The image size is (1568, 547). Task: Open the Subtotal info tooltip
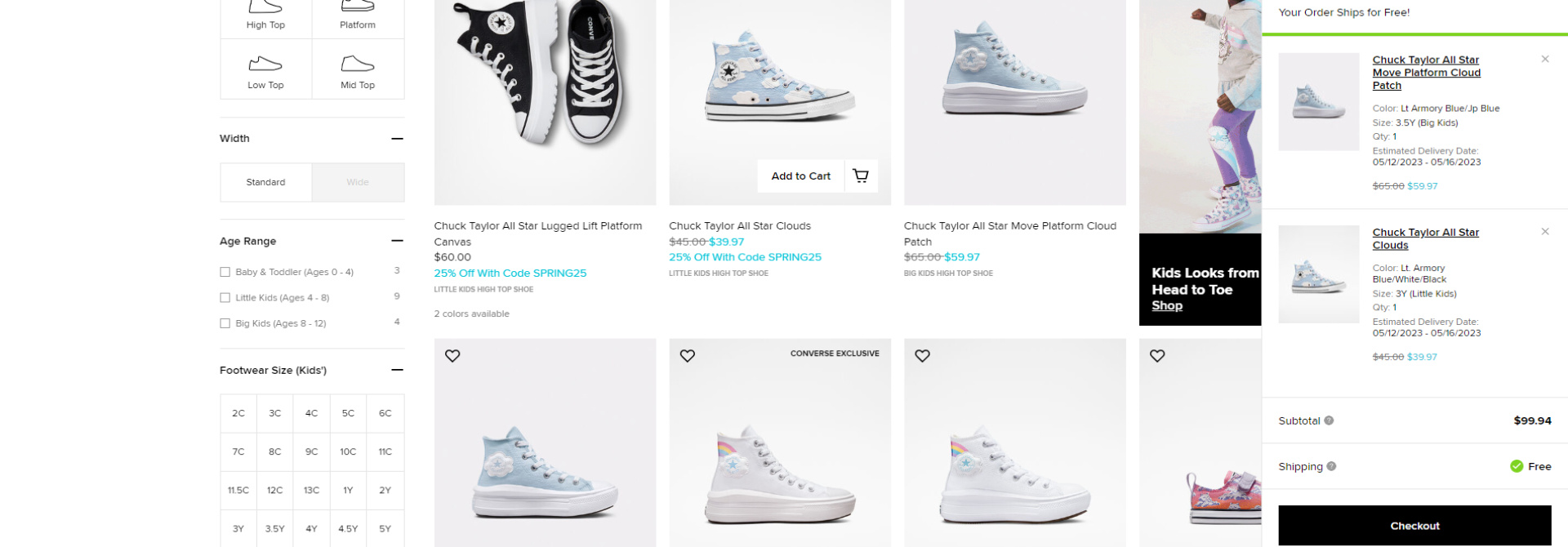(1330, 420)
